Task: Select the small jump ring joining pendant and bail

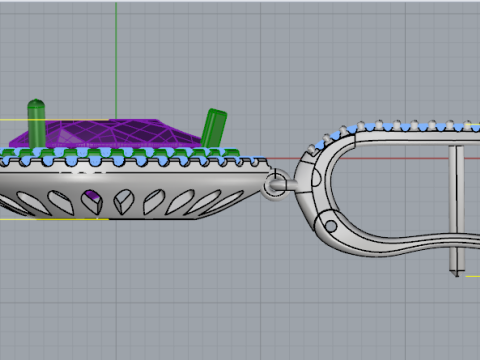Action: coord(275,184)
